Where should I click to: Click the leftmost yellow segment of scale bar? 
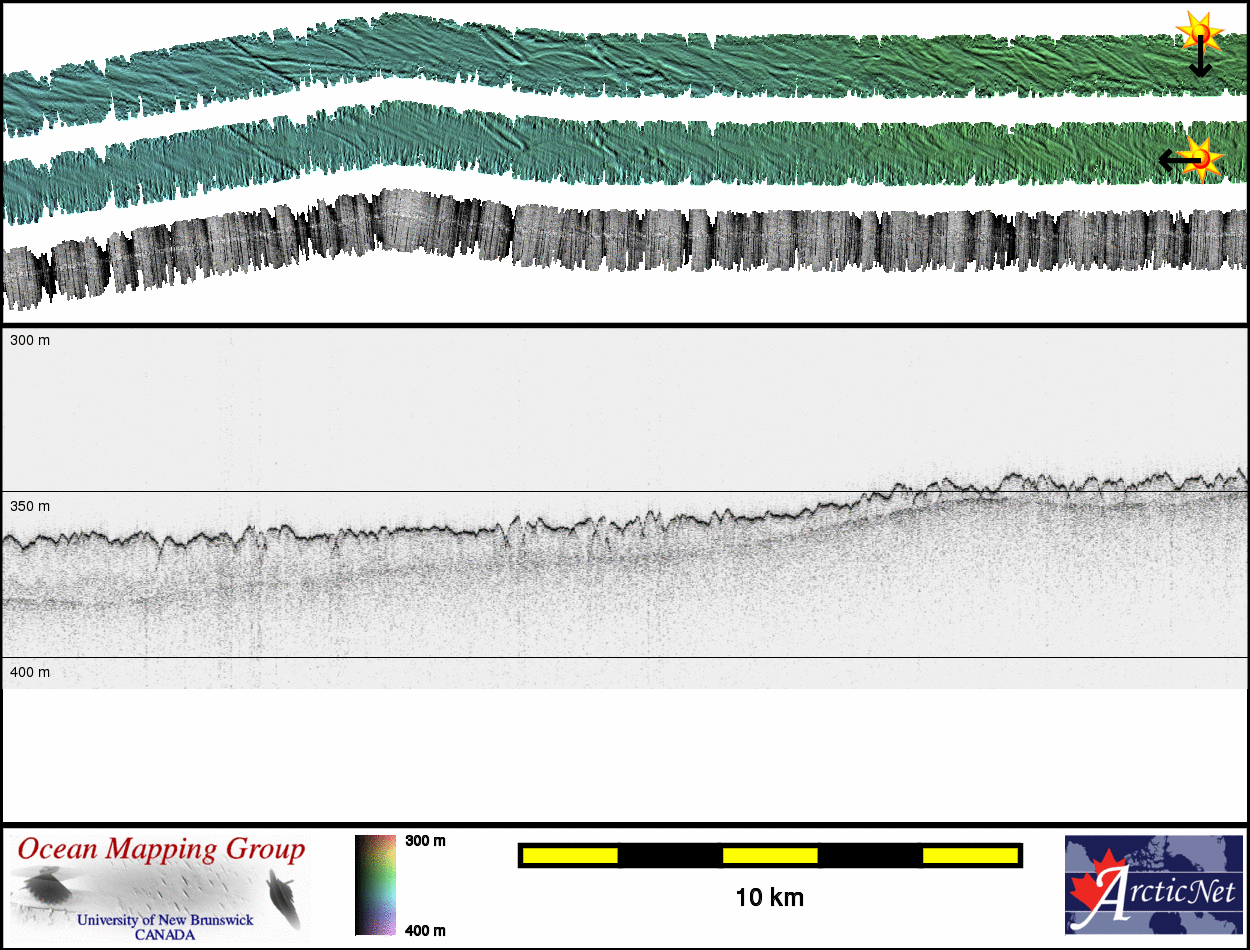[570, 855]
